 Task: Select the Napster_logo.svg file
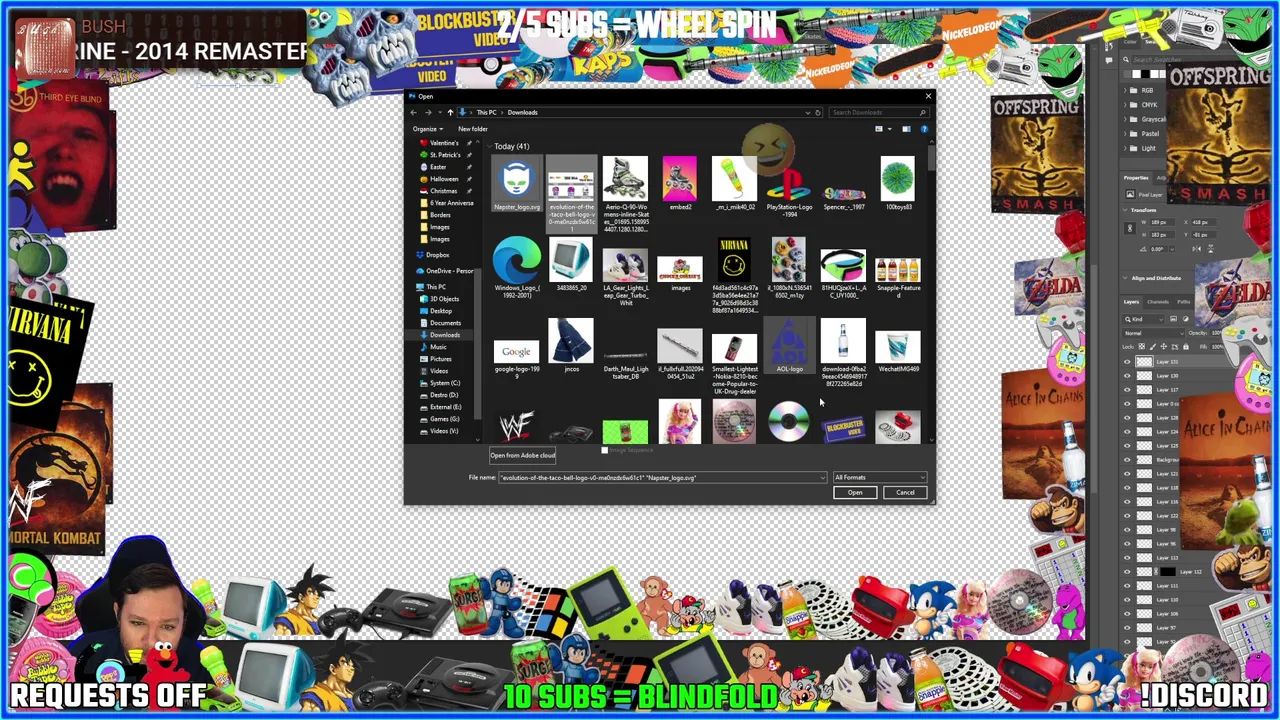(x=516, y=185)
